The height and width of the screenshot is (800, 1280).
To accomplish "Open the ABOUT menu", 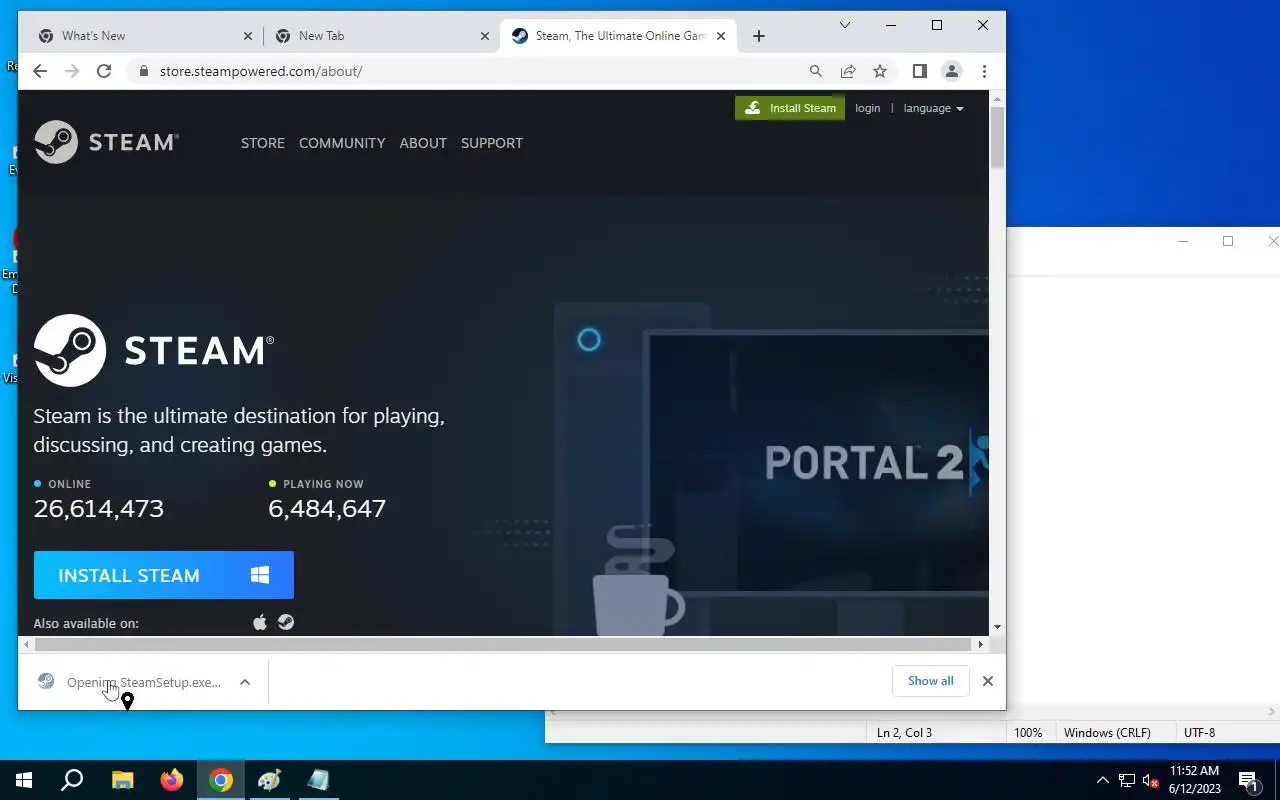I will [423, 143].
